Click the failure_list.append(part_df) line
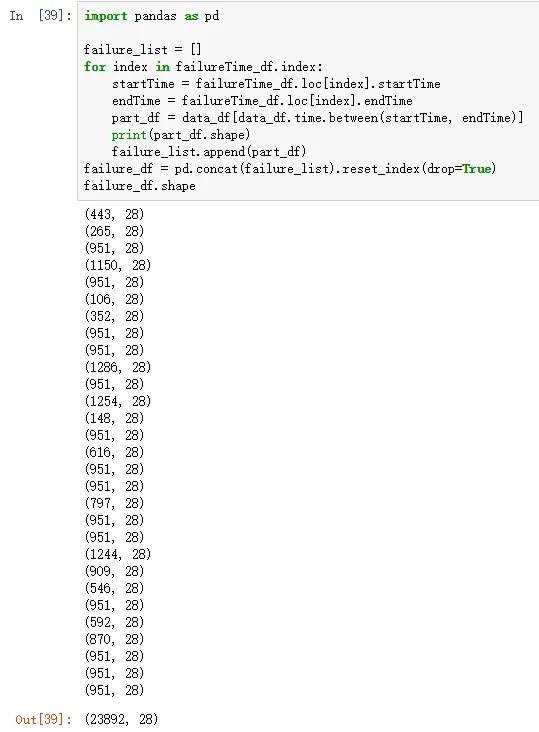Screen dimensions: 539x732 point(209,152)
